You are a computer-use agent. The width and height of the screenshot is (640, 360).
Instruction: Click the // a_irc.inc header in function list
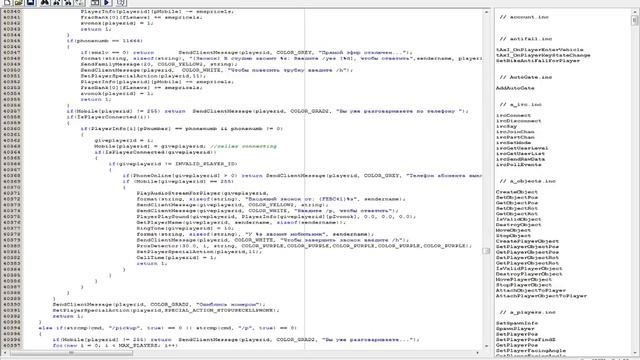pyautogui.click(x=520, y=104)
